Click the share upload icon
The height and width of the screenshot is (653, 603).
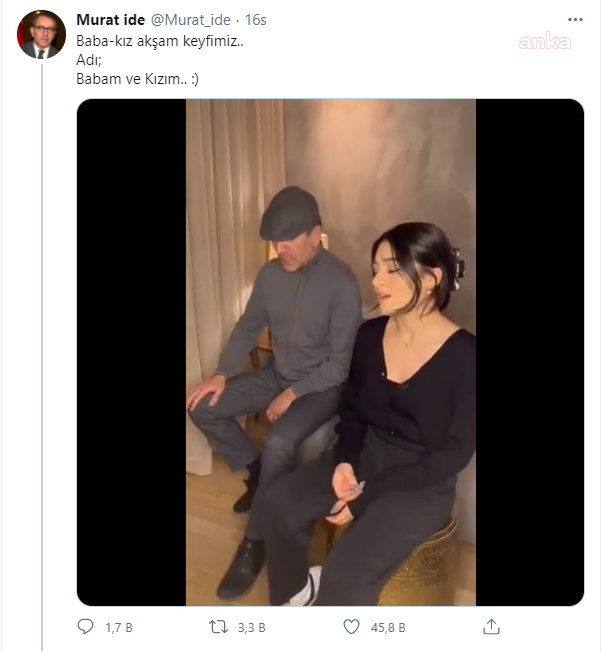491,627
